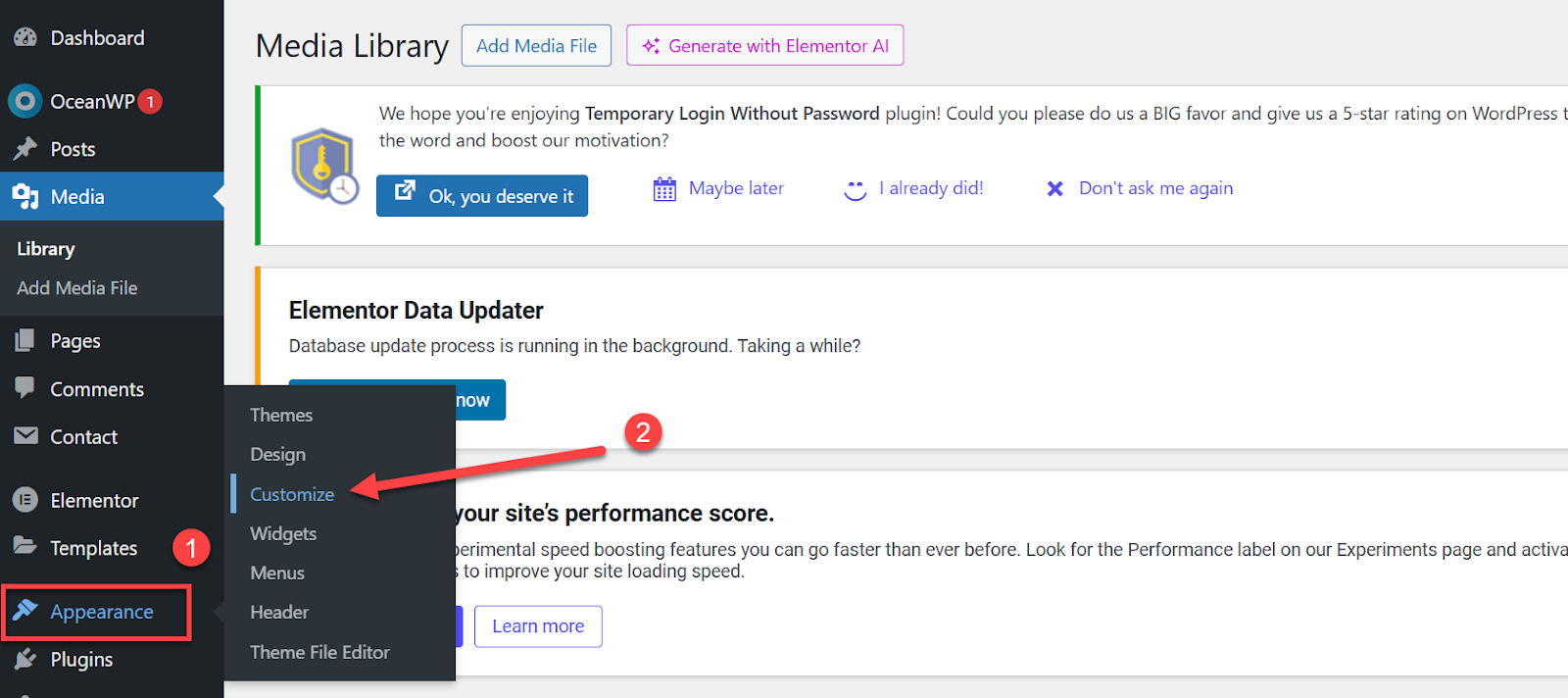Click the smiley icon beside I already did

(x=856, y=189)
